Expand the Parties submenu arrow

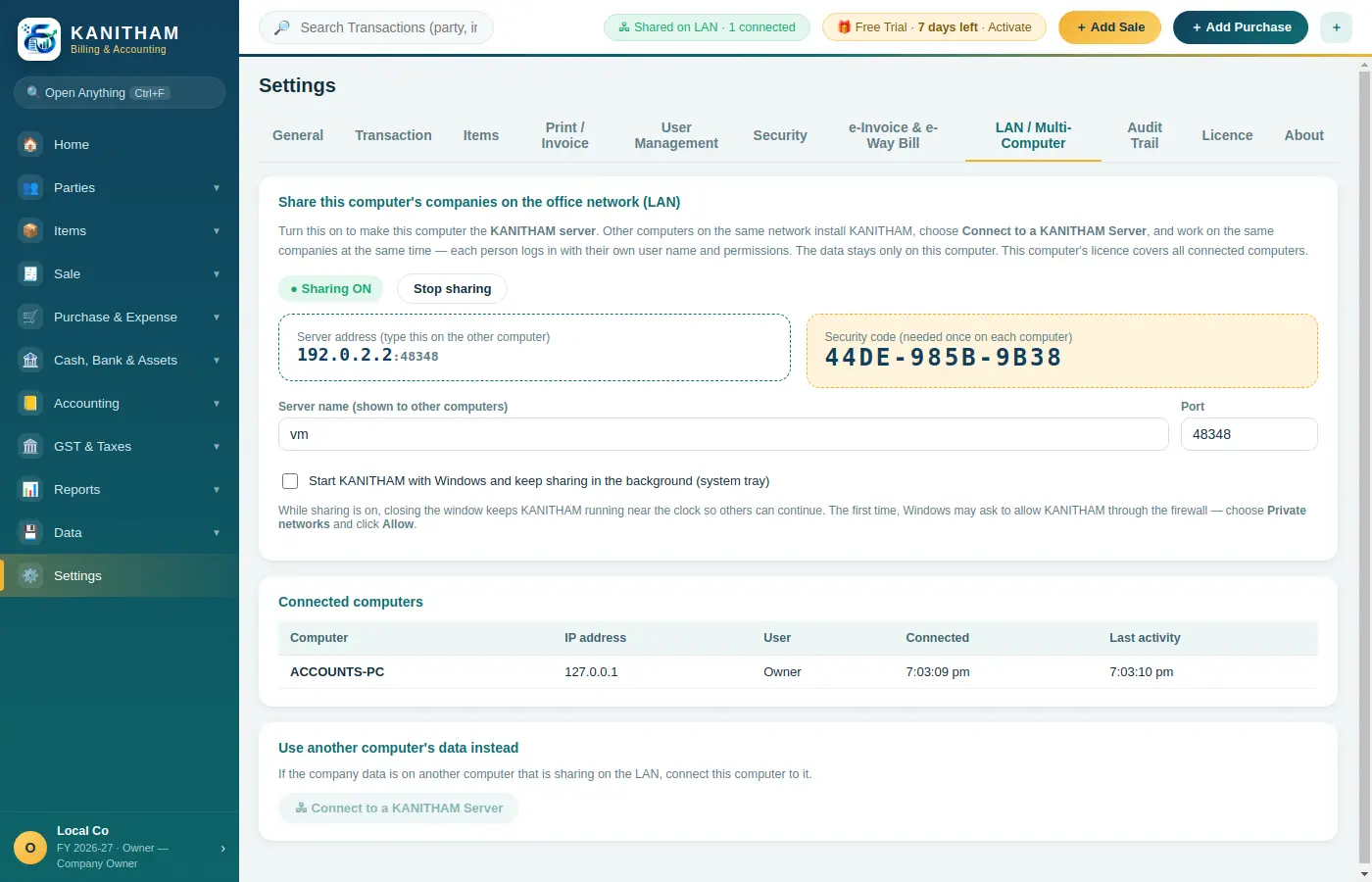point(217,187)
